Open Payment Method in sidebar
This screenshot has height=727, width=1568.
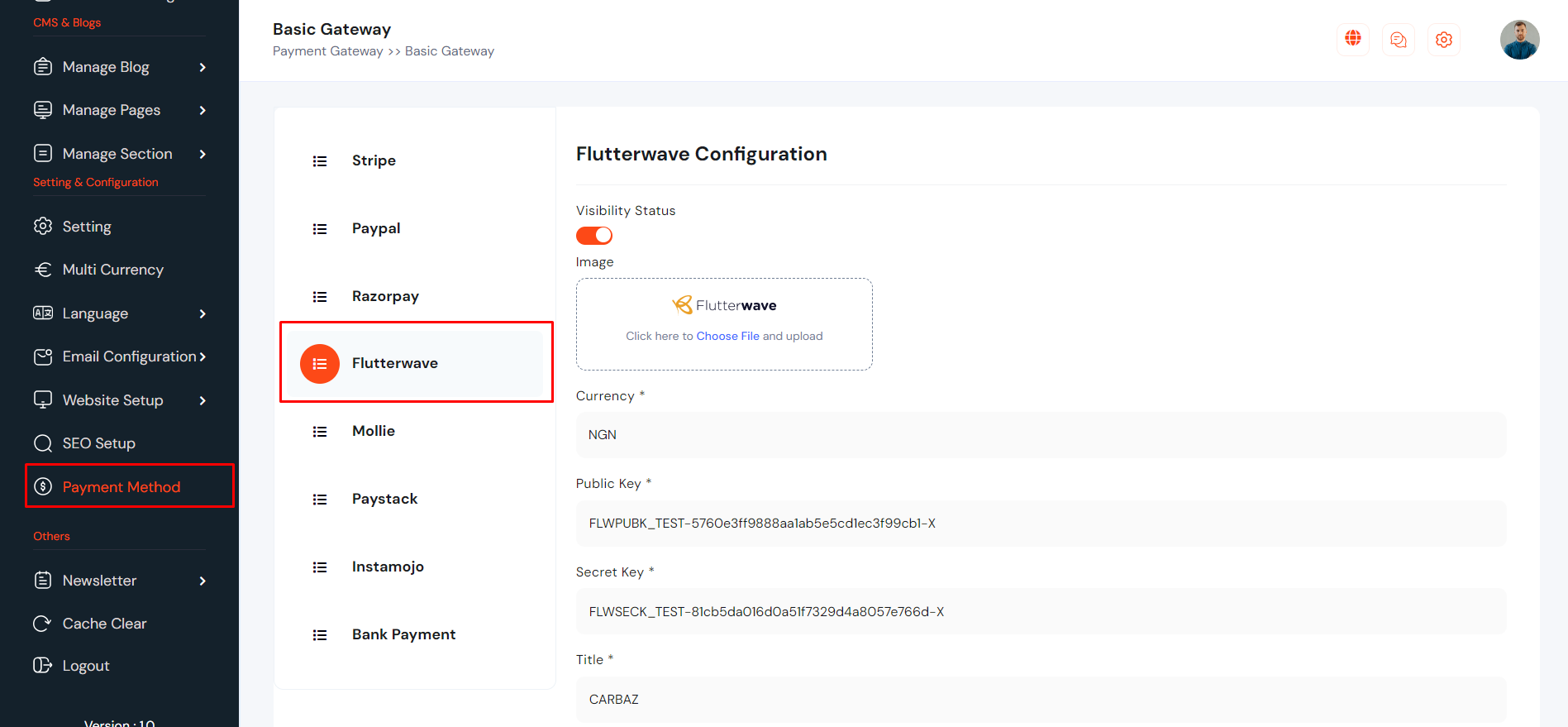122,487
